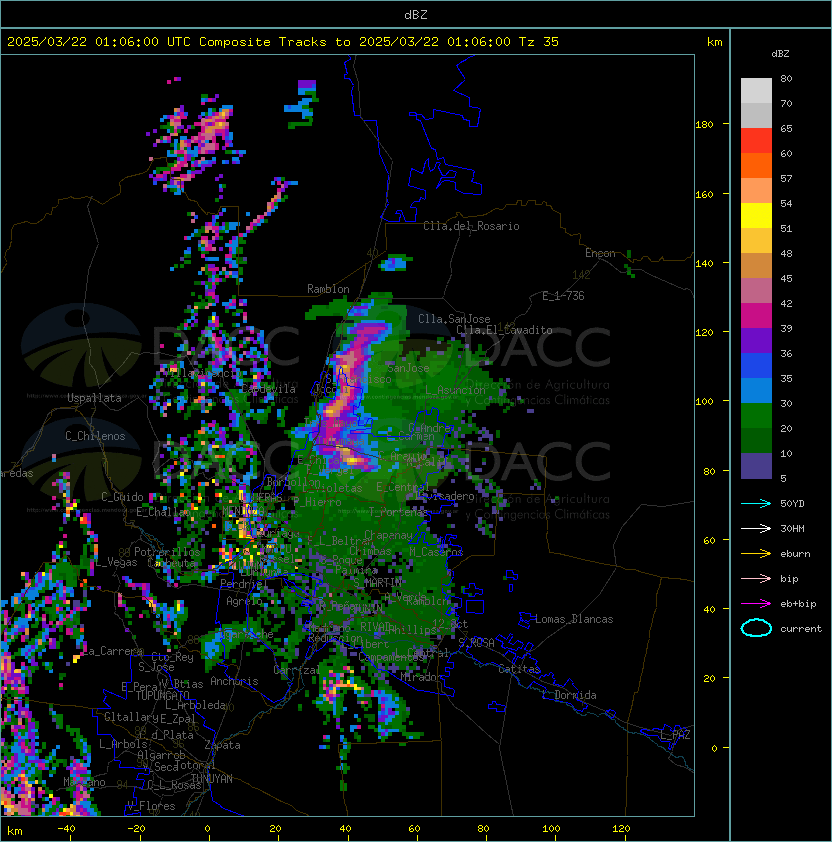Screen dimensions: 832x842
Task: Click the 'C_Chilenos' map label
Action: [95, 436]
